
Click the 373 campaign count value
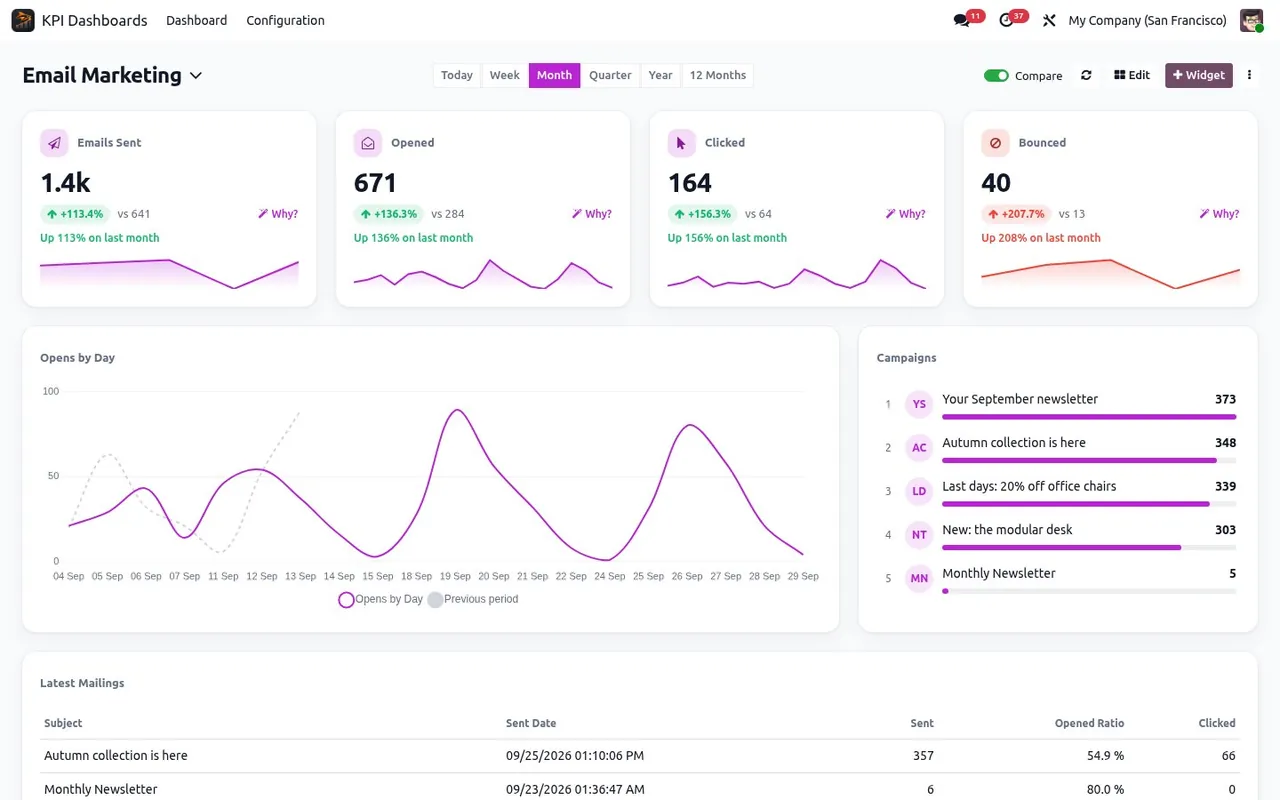(1225, 399)
